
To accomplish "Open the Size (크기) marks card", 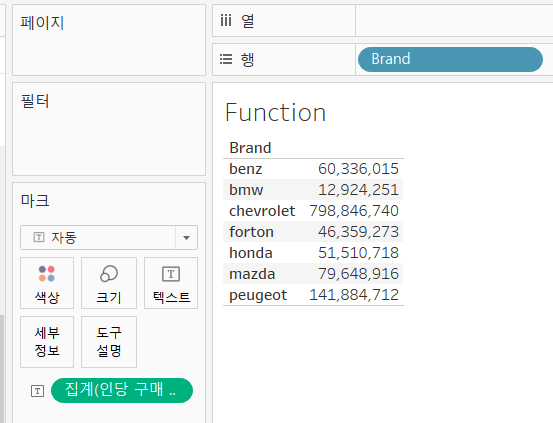I will 109,283.
